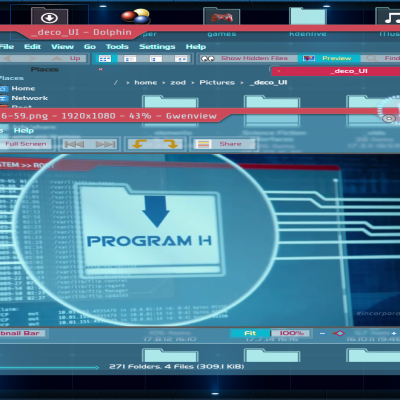This screenshot has width=400, height=400.
Task: Open Dolphin Help menu
Action: pos(196,47)
